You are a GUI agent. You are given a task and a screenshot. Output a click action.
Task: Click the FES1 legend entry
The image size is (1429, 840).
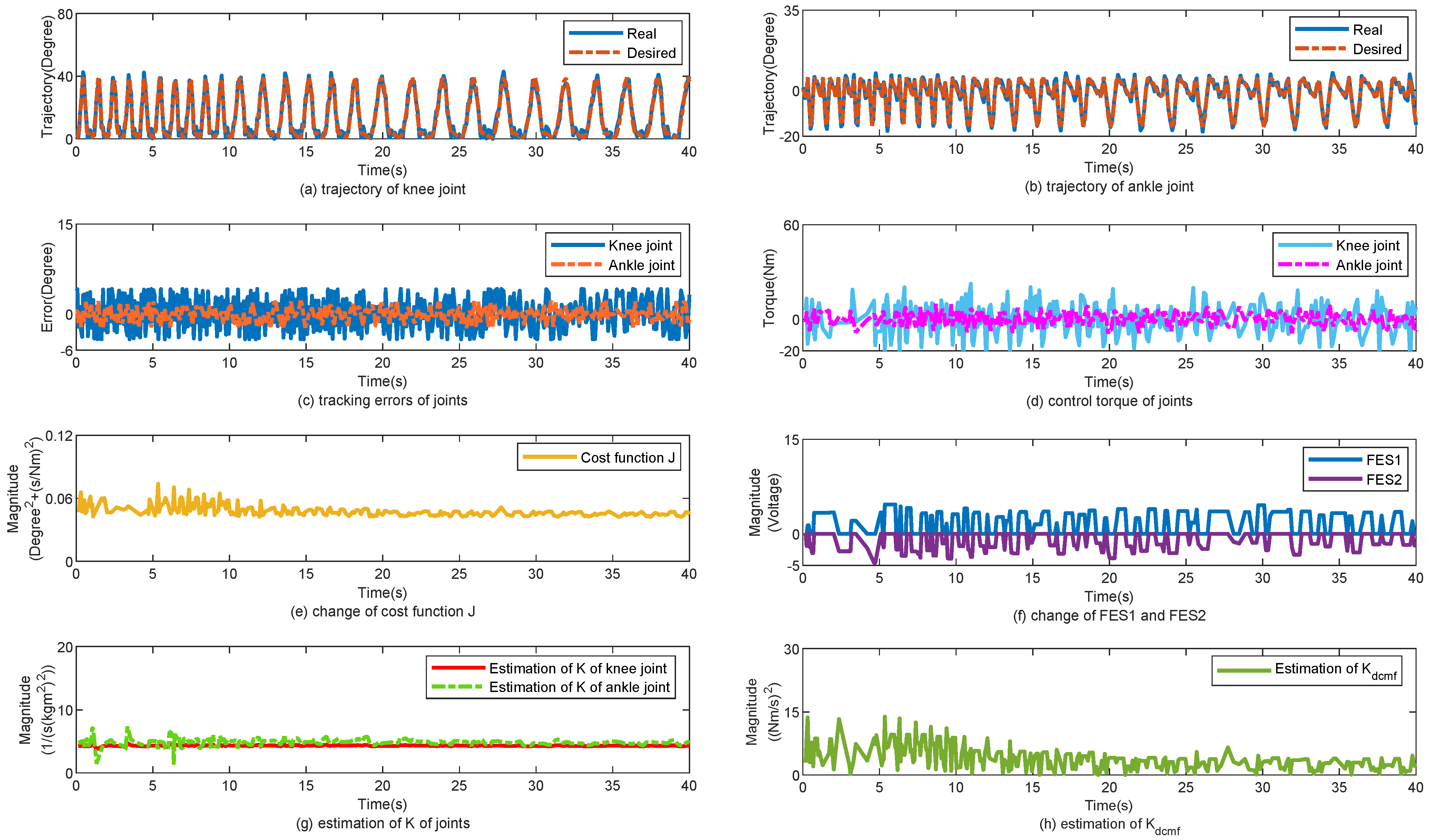pyautogui.click(x=1383, y=460)
